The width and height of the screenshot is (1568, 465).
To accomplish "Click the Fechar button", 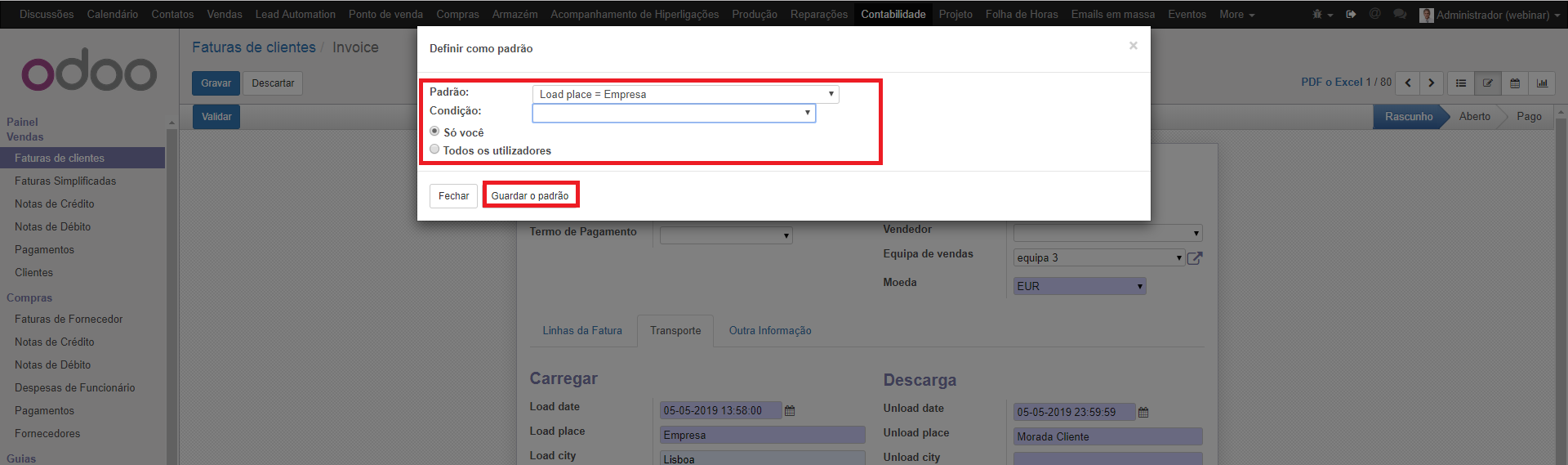I will tap(453, 196).
